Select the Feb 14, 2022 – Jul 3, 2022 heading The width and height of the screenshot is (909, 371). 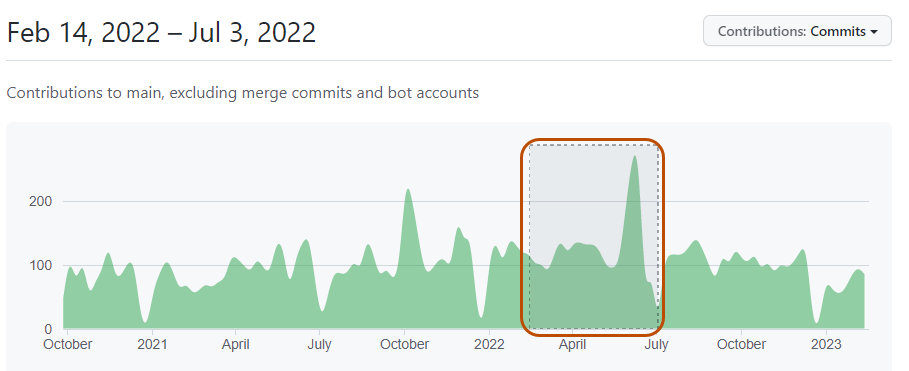pos(161,32)
